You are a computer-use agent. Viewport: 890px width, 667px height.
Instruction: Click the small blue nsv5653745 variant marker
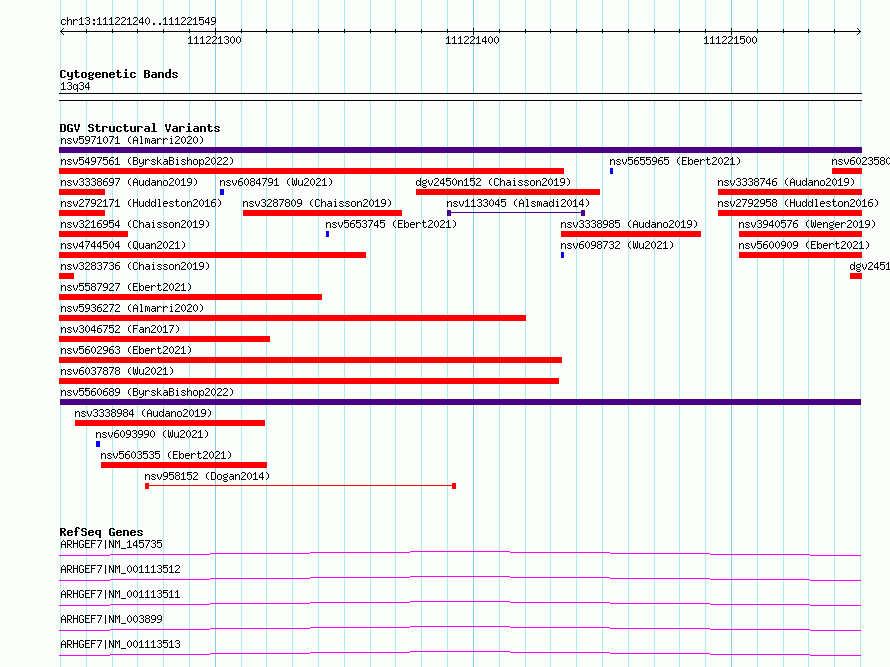pos(328,234)
